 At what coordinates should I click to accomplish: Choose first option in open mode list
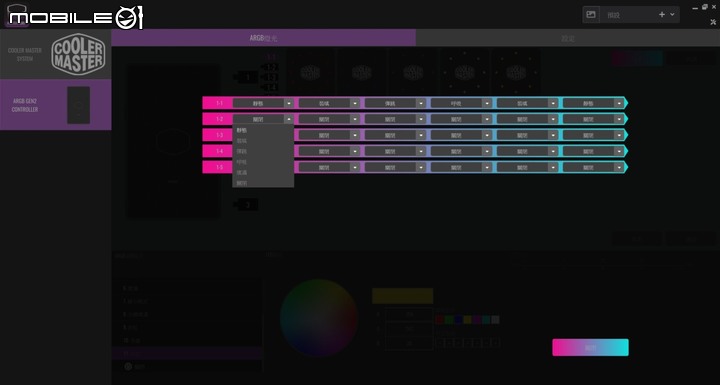(x=263, y=130)
